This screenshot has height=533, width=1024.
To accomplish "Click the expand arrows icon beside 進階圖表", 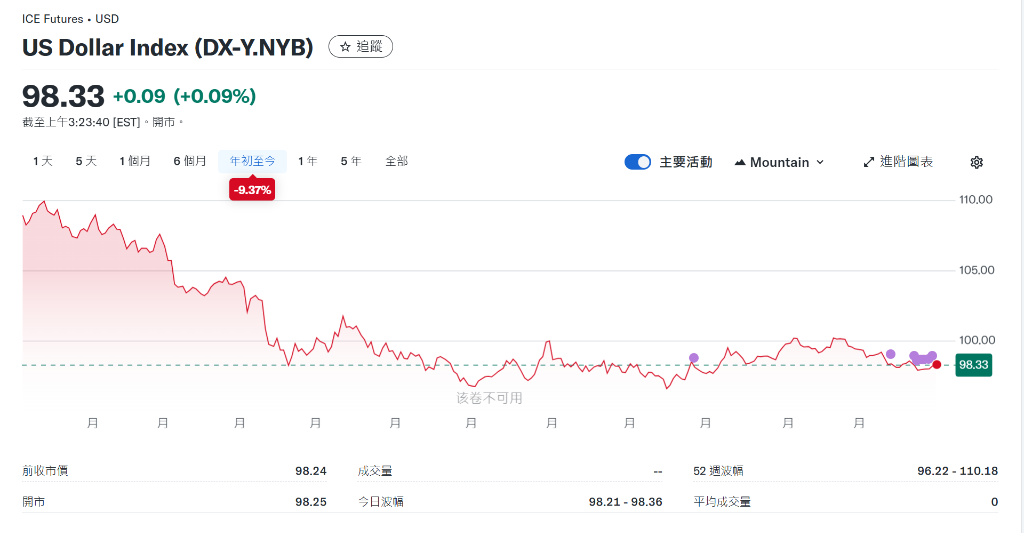I will point(869,162).
